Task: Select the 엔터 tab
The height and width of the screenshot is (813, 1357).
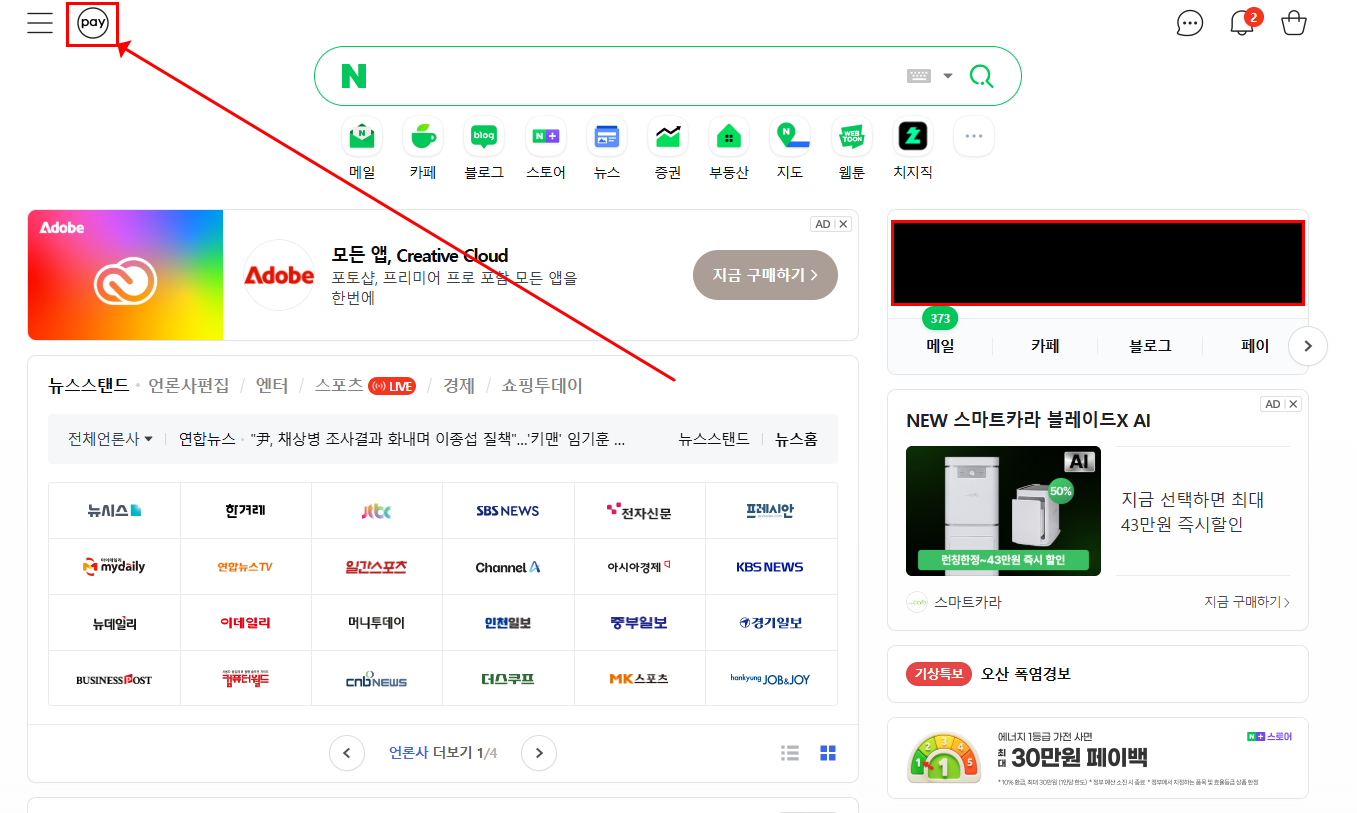Action: click(x=272, y=386)
